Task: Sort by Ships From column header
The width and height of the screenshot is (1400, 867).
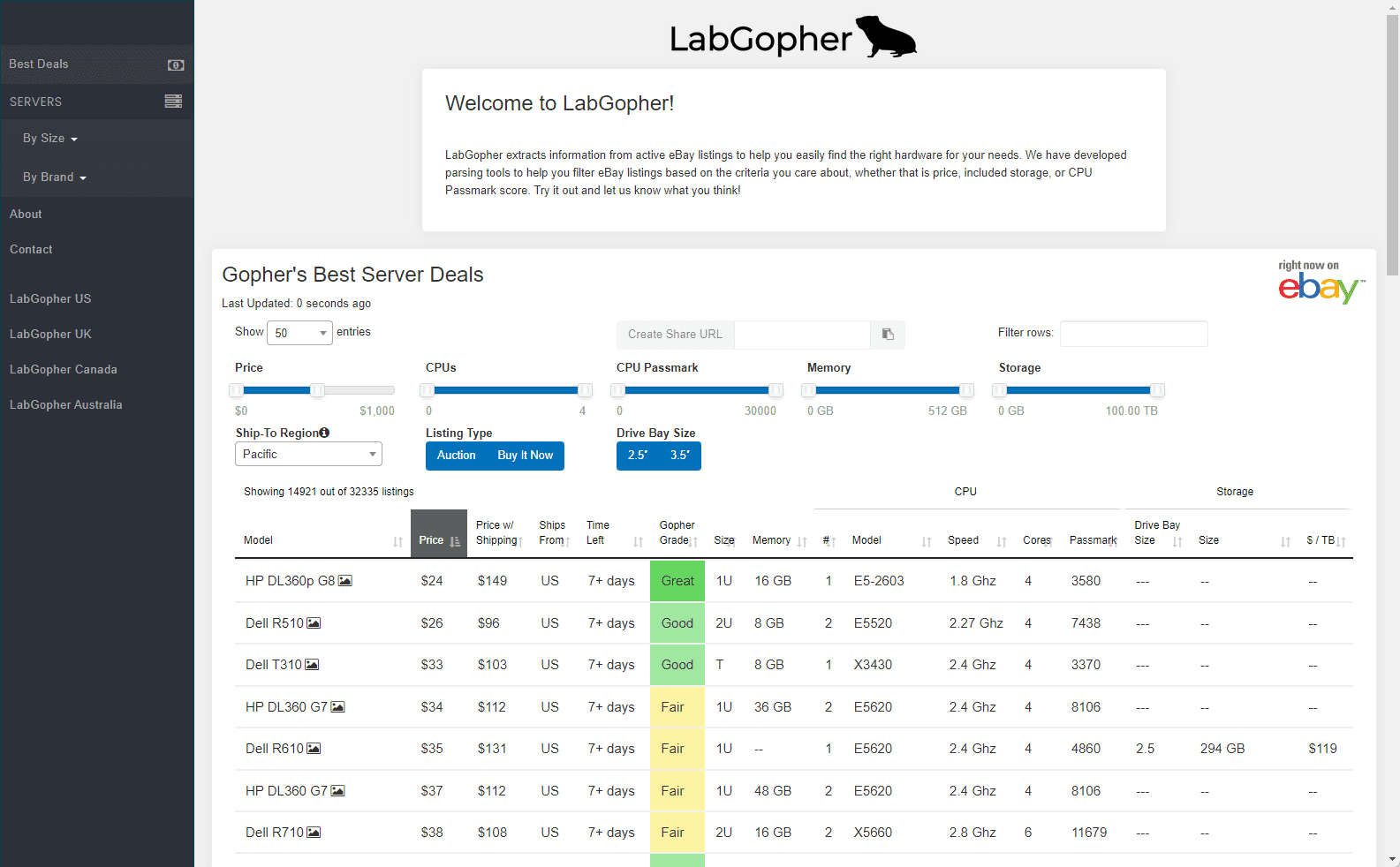Action: [x=554, y=533]
